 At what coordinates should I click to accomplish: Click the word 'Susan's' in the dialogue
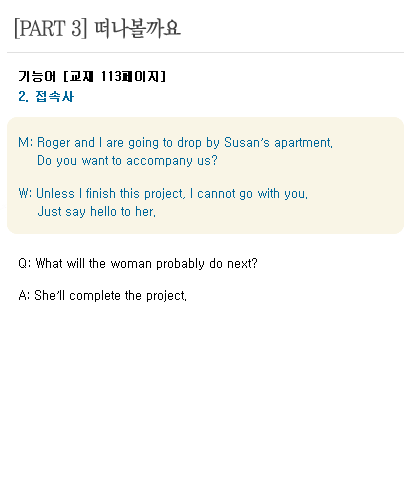click(x=247, y=143)
